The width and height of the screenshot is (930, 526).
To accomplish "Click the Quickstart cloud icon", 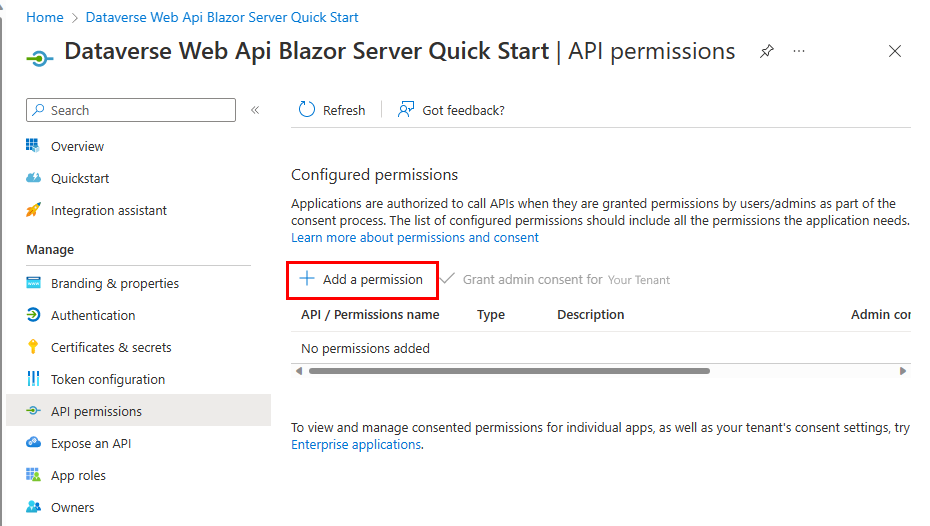I will (33, 178).
